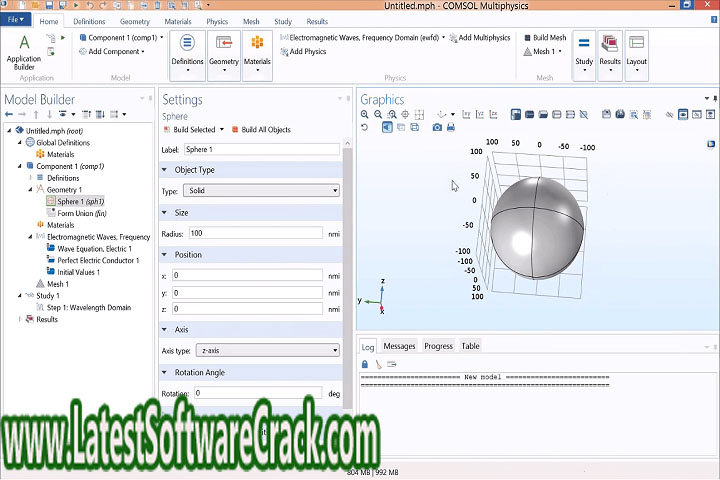Open the Build Selected dropdown arrow
This screenshot has height=480, width=720.
coord(222,130)
